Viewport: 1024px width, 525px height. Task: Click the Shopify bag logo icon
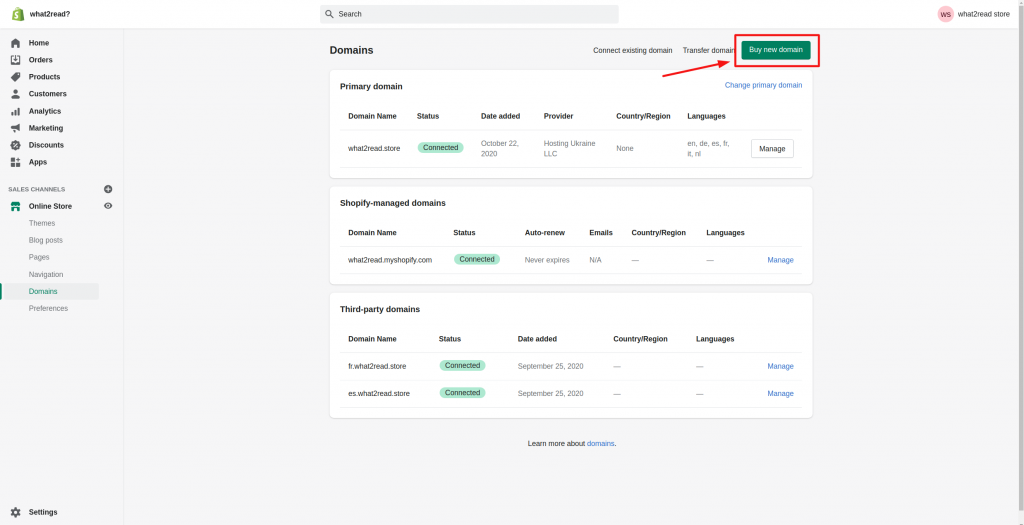18,14
